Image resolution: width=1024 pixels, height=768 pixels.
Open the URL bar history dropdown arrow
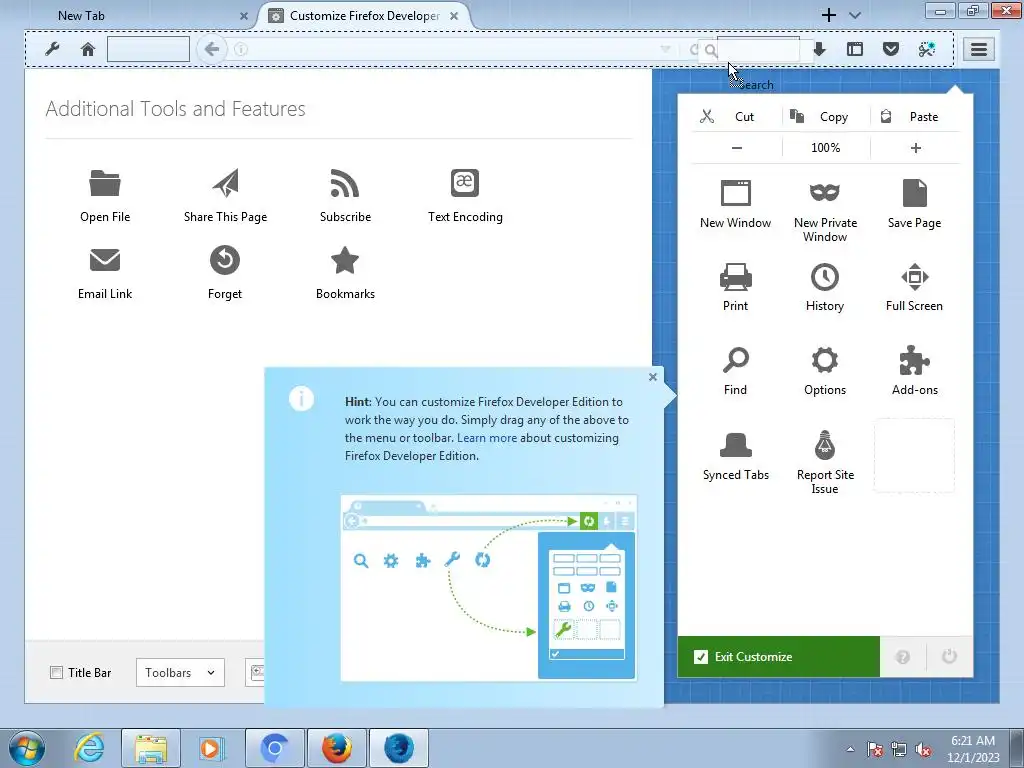665,49
